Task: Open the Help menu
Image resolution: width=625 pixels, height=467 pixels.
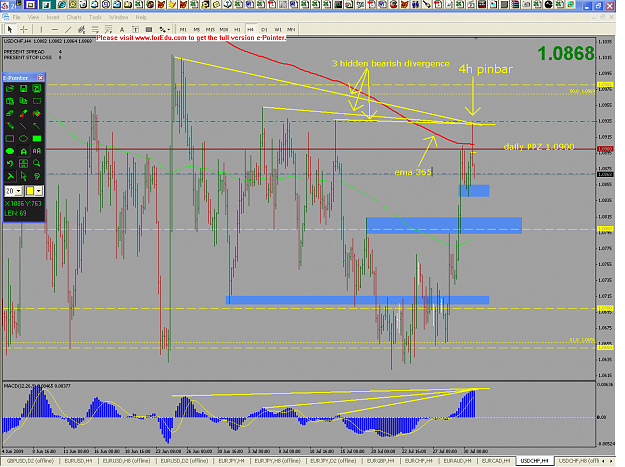Action: pyautogui.click(x=141, y=17)
